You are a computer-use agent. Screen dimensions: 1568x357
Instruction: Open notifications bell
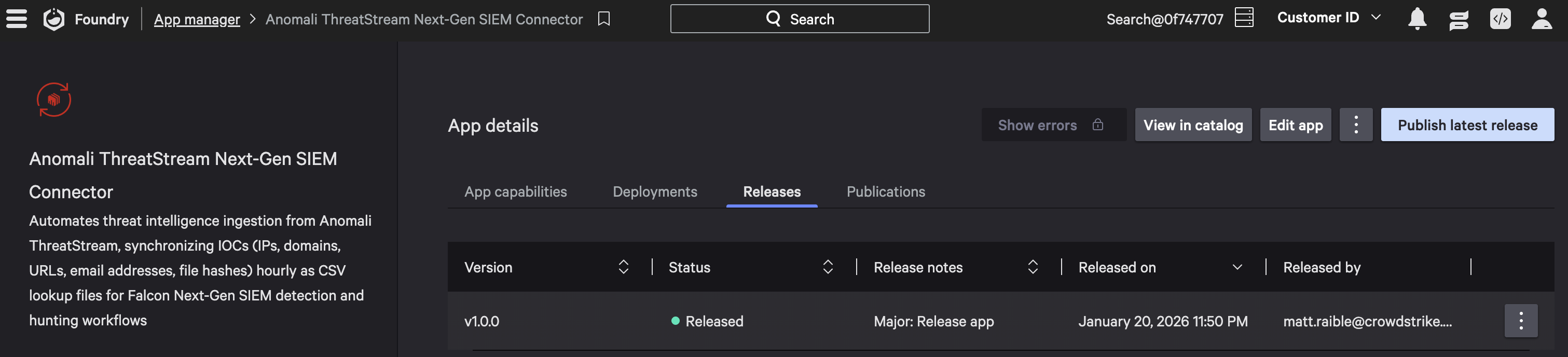1417,19
